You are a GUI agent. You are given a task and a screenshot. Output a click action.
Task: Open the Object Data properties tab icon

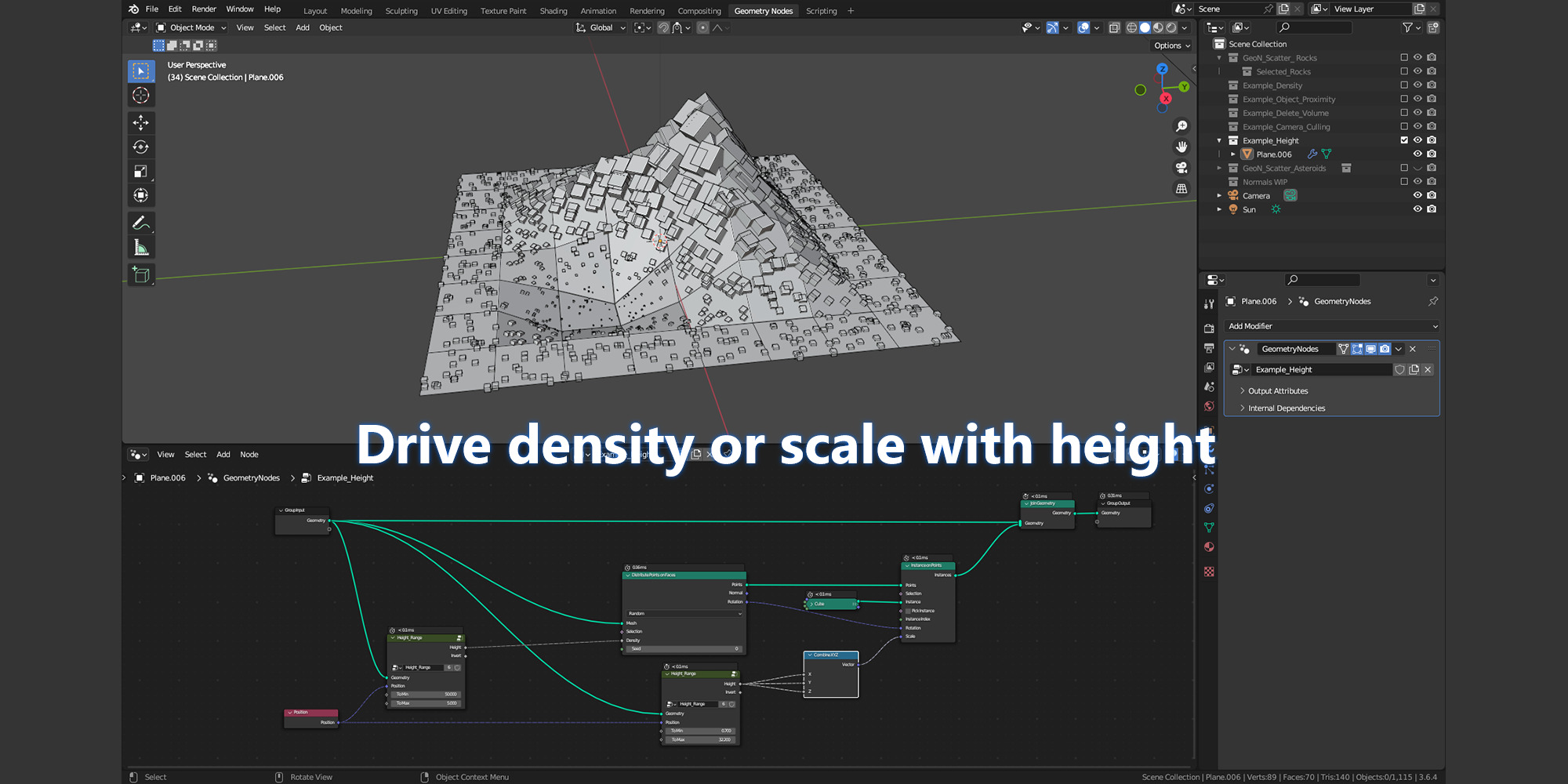click(x=1209, y=528)
